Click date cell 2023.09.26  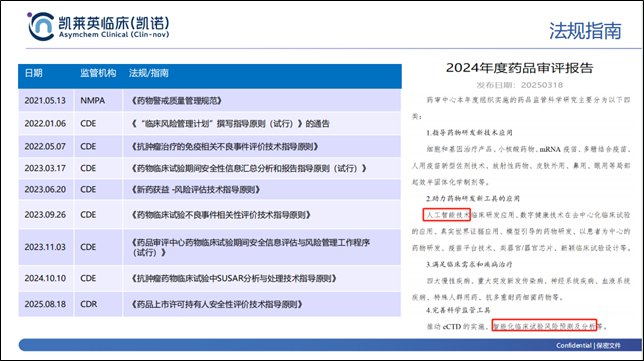pos(45,215)
